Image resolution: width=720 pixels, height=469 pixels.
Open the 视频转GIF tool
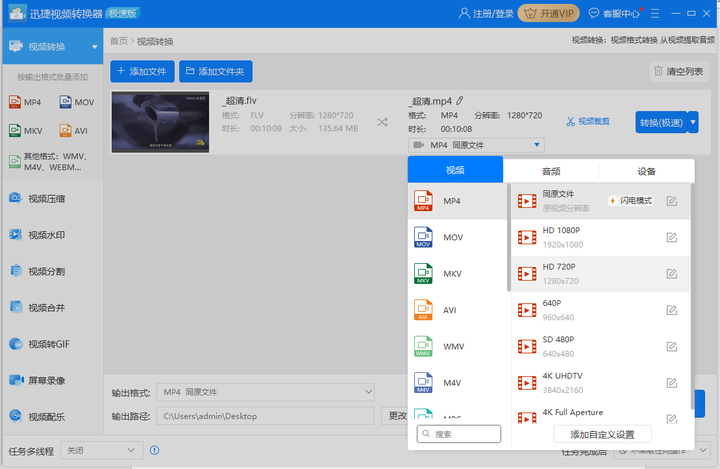click(x=39, y=344)
